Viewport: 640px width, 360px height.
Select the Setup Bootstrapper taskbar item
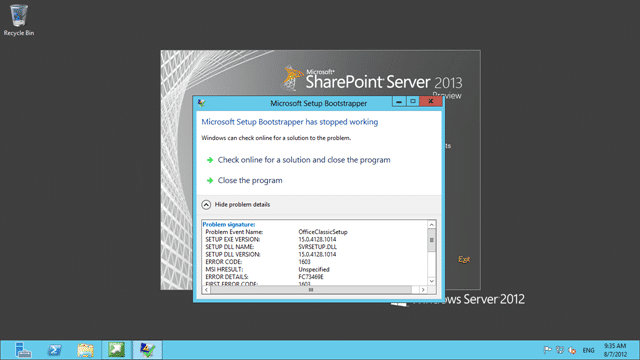click(147, 350)
